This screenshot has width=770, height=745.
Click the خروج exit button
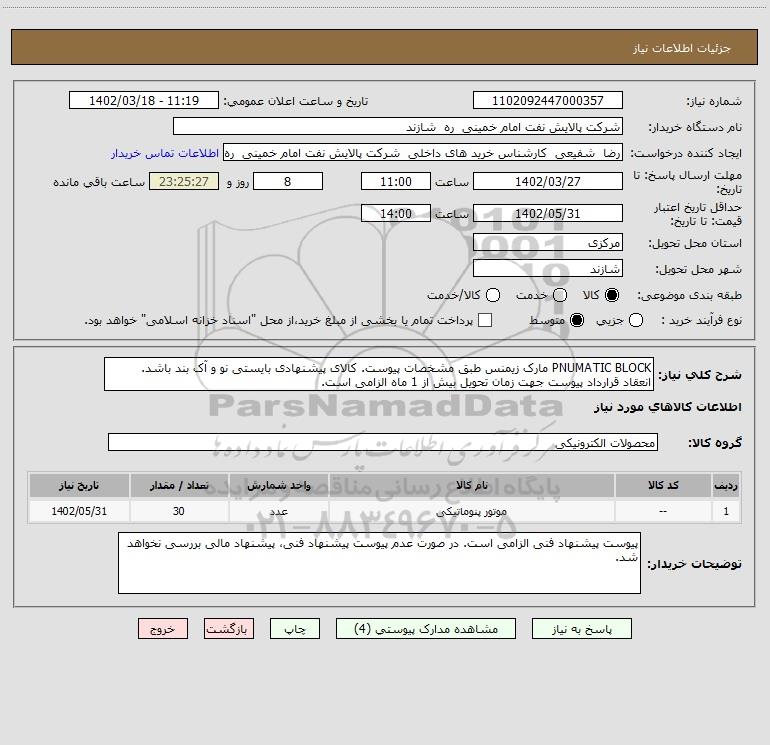pos(163,629)
